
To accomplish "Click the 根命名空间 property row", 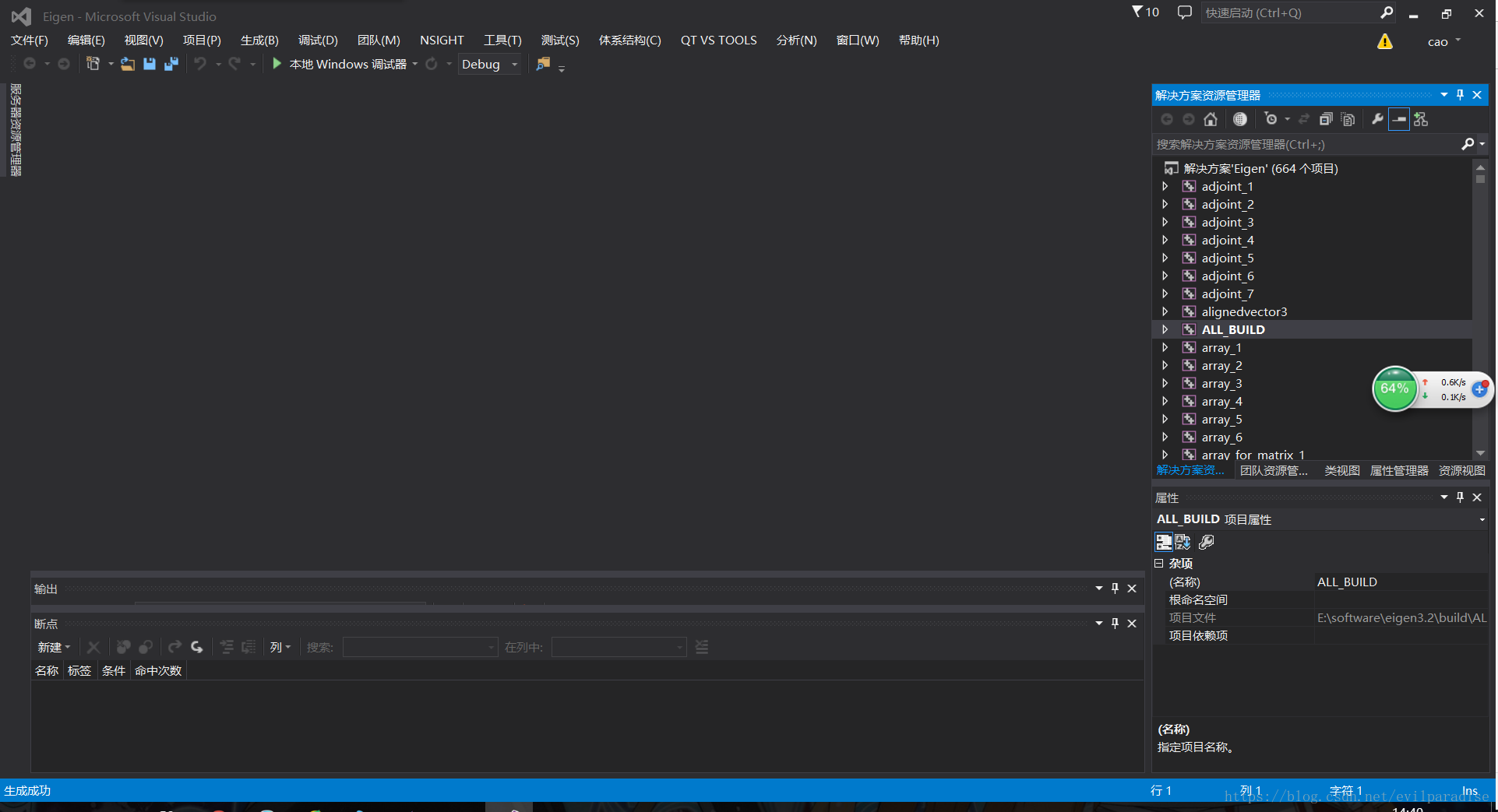I will click(x=1320, y=599).
